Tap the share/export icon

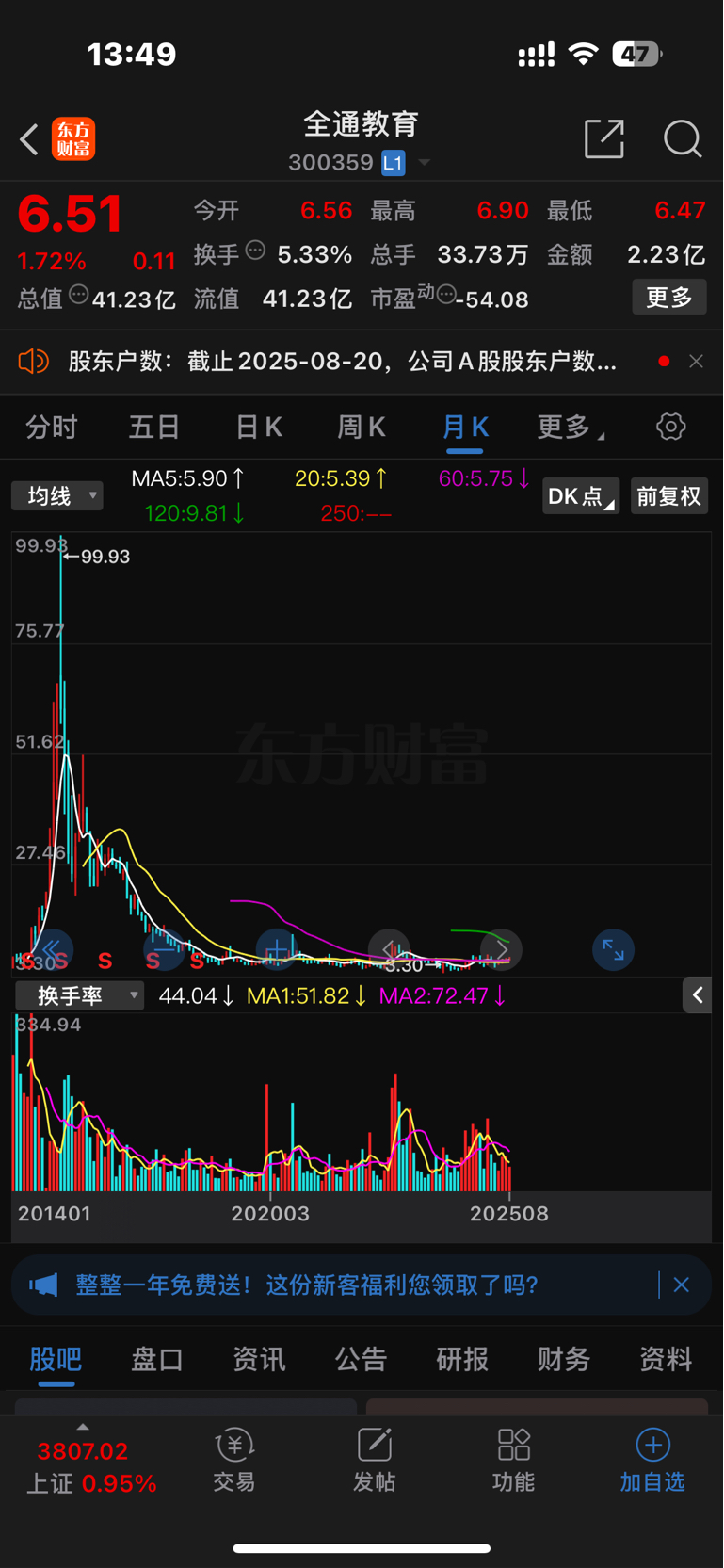pos(604,138)
